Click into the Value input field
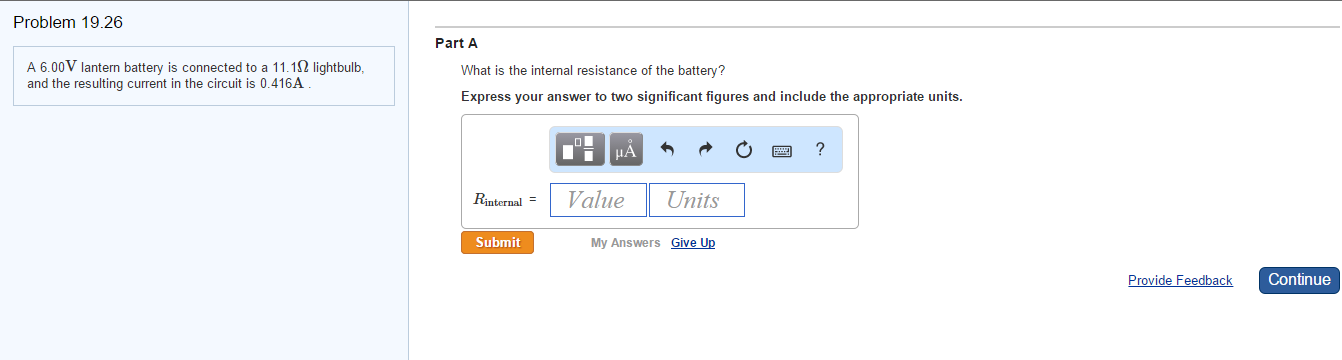 pyautogui.click(x=598, y=200)
